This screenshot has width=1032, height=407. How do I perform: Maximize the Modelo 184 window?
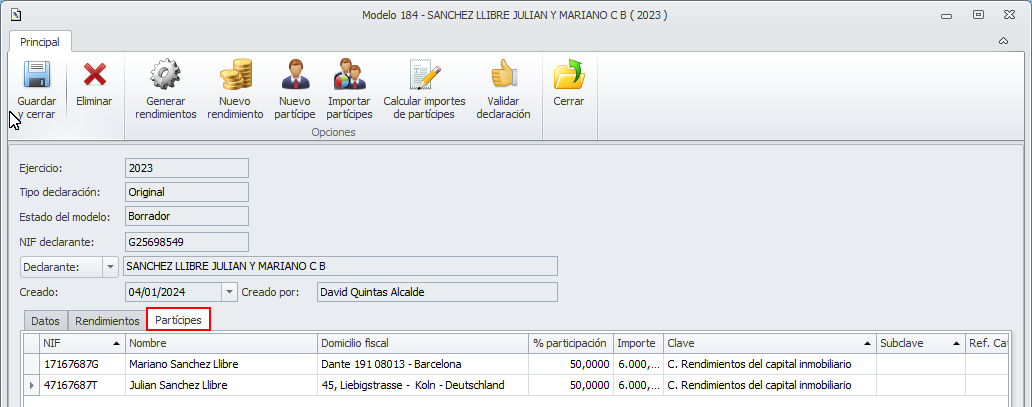(x=979, y=14)
